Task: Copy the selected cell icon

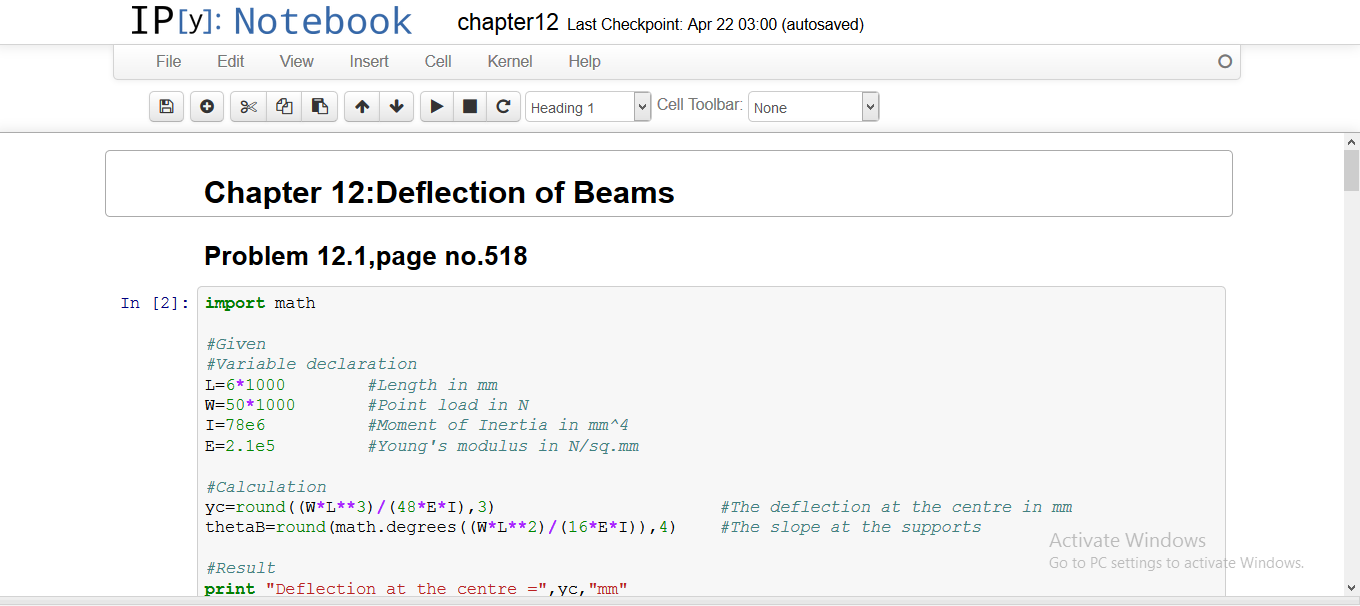Action: [x=284, y=107]
